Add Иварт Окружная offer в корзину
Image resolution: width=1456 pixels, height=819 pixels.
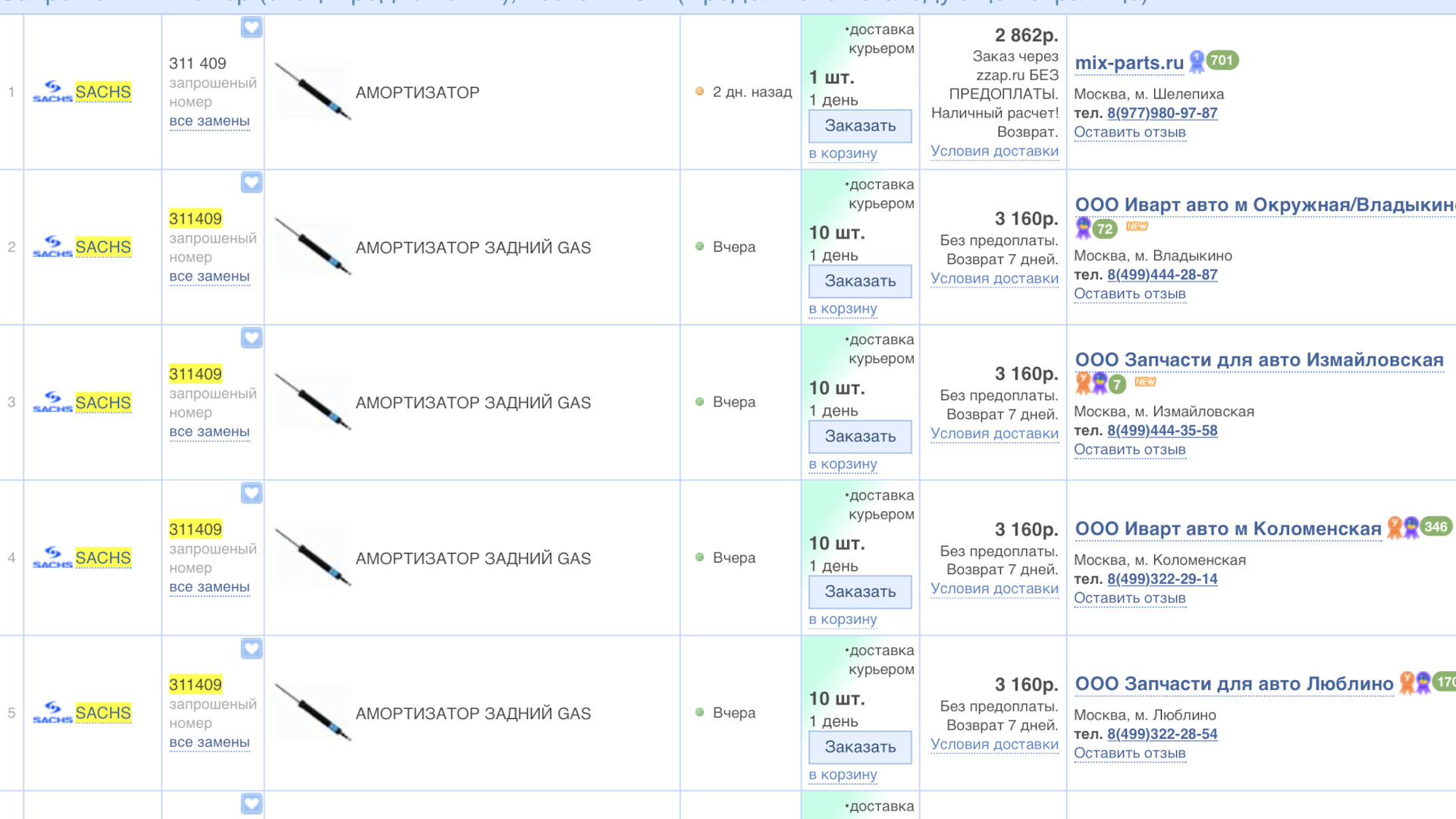[x=843, y=309]
